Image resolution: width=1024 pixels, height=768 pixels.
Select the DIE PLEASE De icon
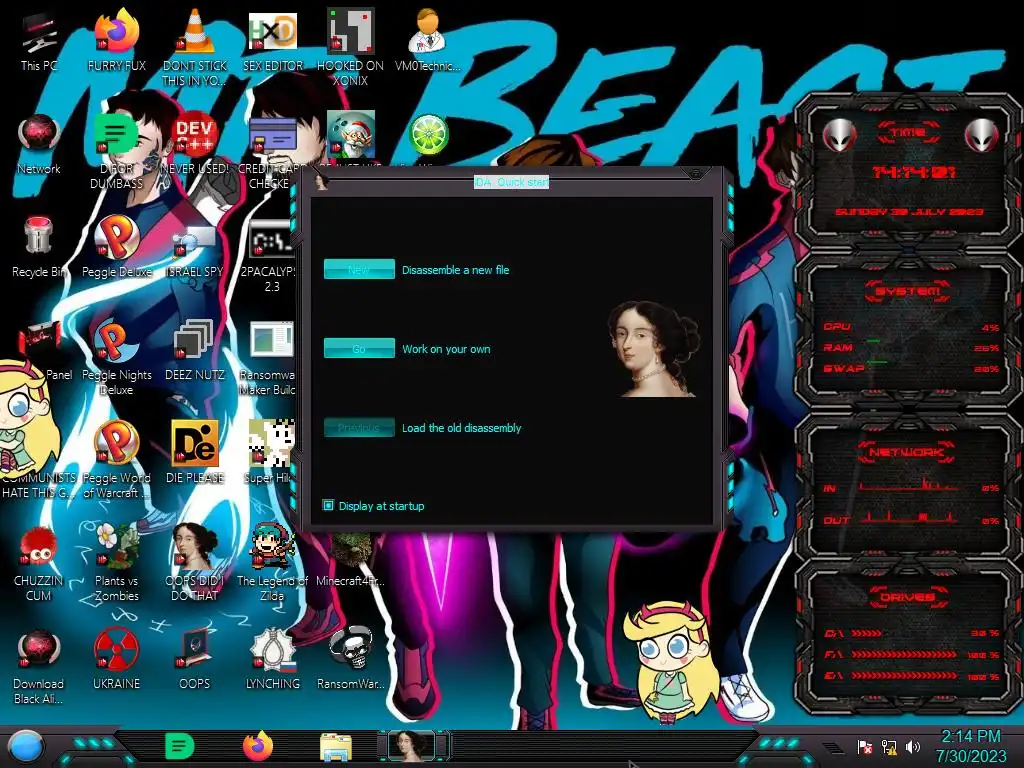pyautogui.click(x=195, y=453)
